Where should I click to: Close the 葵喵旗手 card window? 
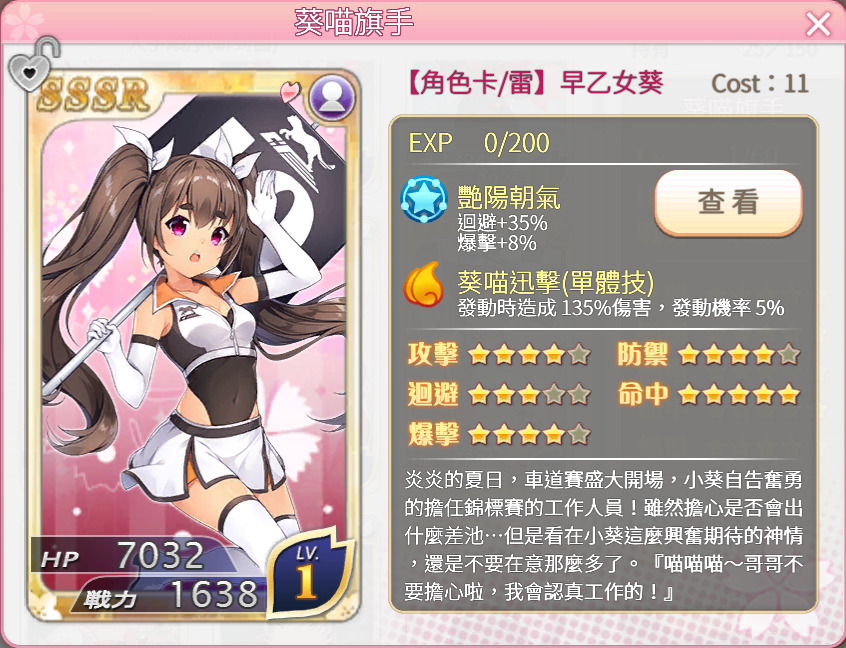(818, 24)
